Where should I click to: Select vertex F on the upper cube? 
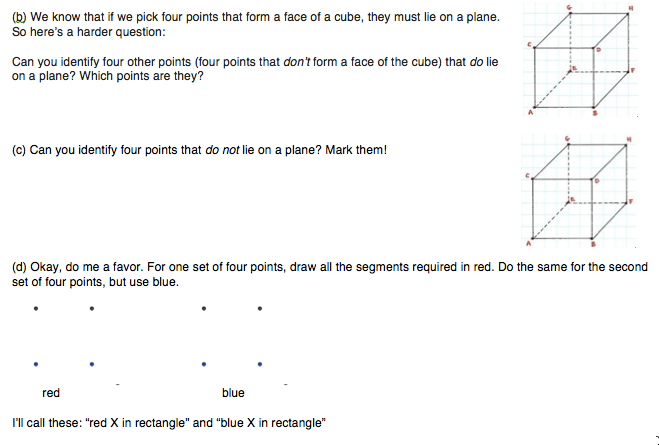click(x=628, y=70)
